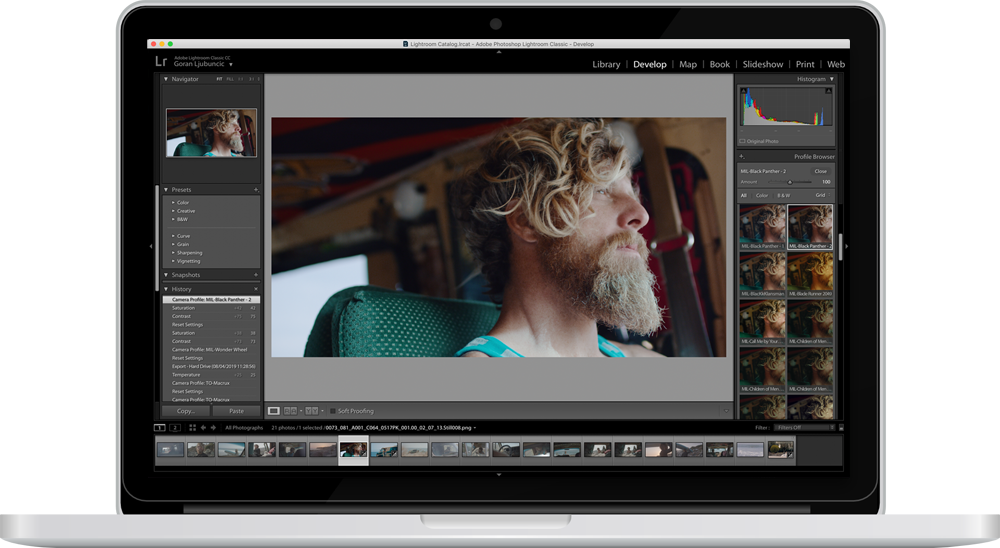Open the Slideshow module
Screen dimensions: 1000x548
click(763, 64)
